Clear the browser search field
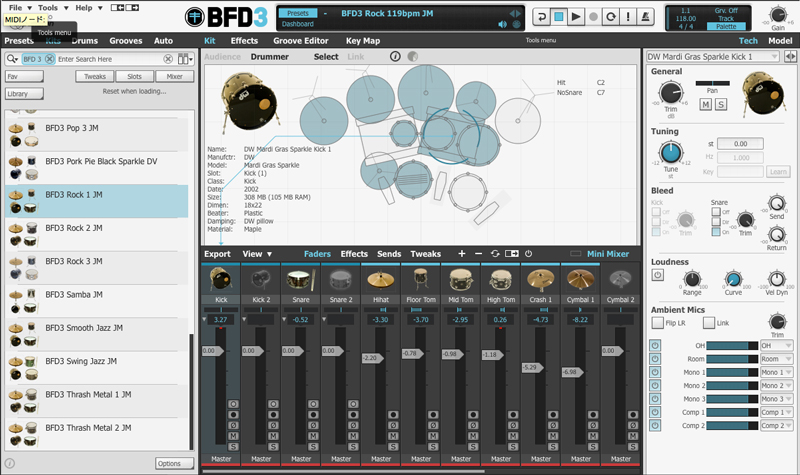 coord(168,59)
